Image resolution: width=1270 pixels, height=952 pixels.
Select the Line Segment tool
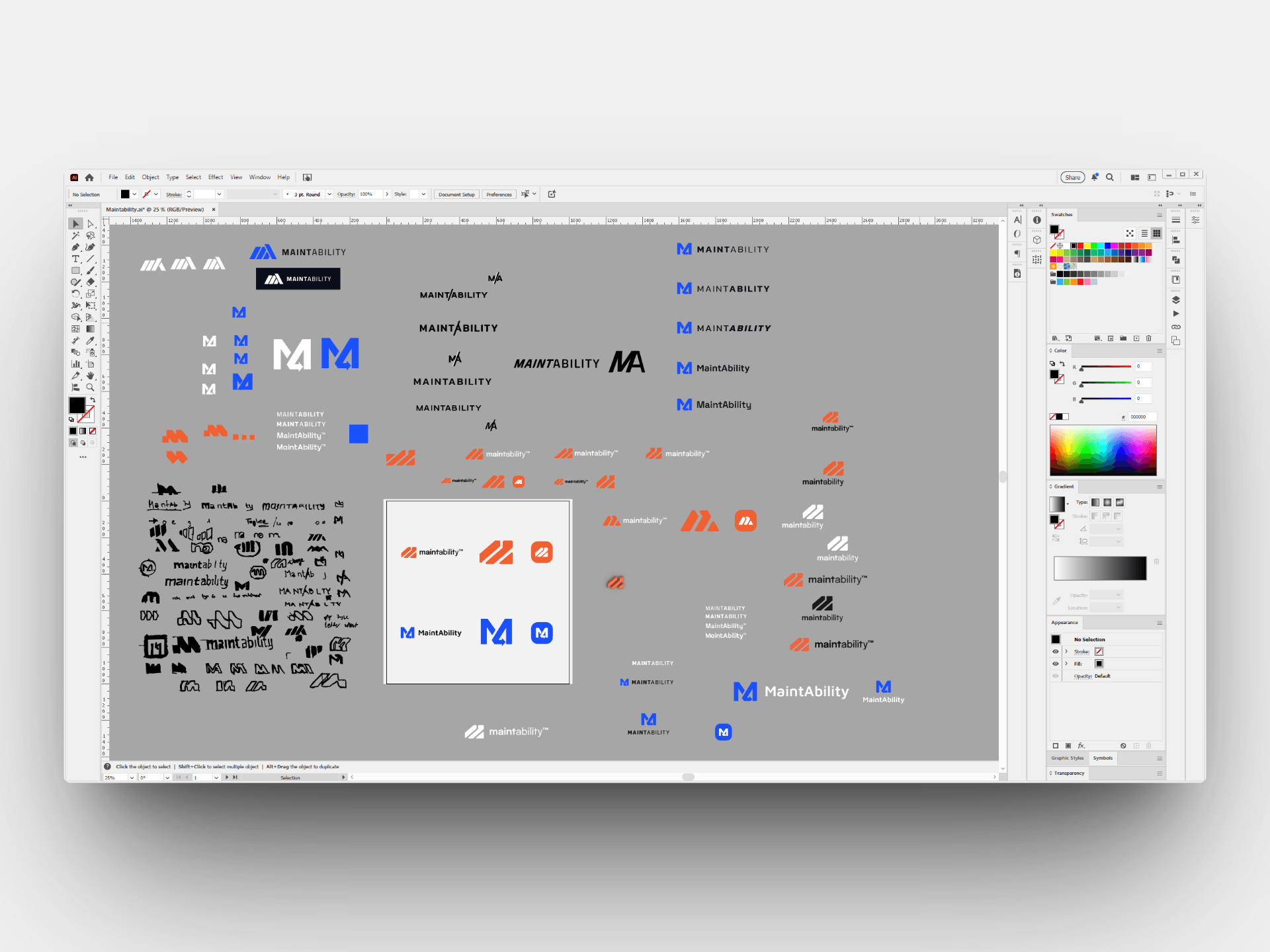(x=91, y=259)
